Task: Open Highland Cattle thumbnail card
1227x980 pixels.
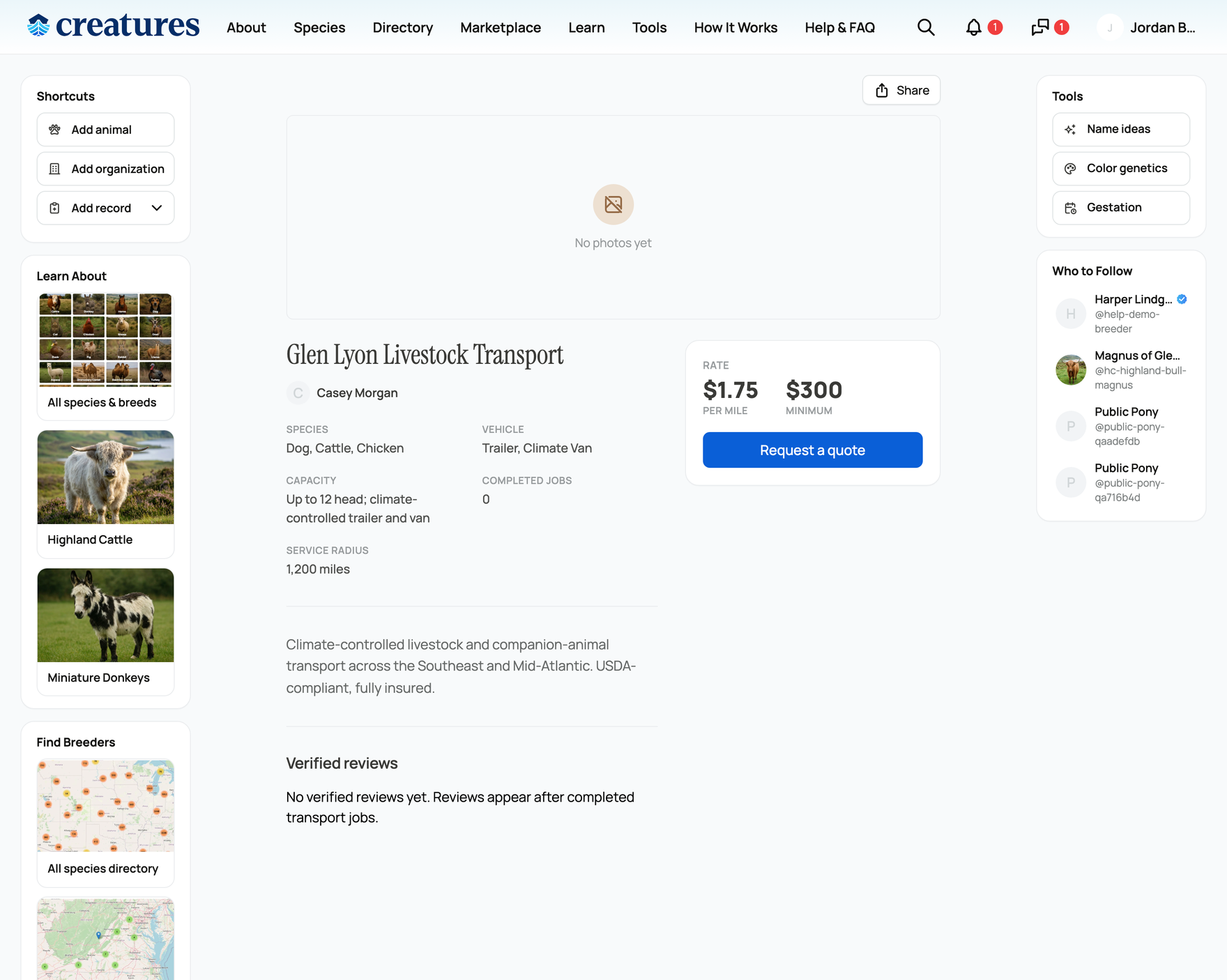Action: point(105,493)
